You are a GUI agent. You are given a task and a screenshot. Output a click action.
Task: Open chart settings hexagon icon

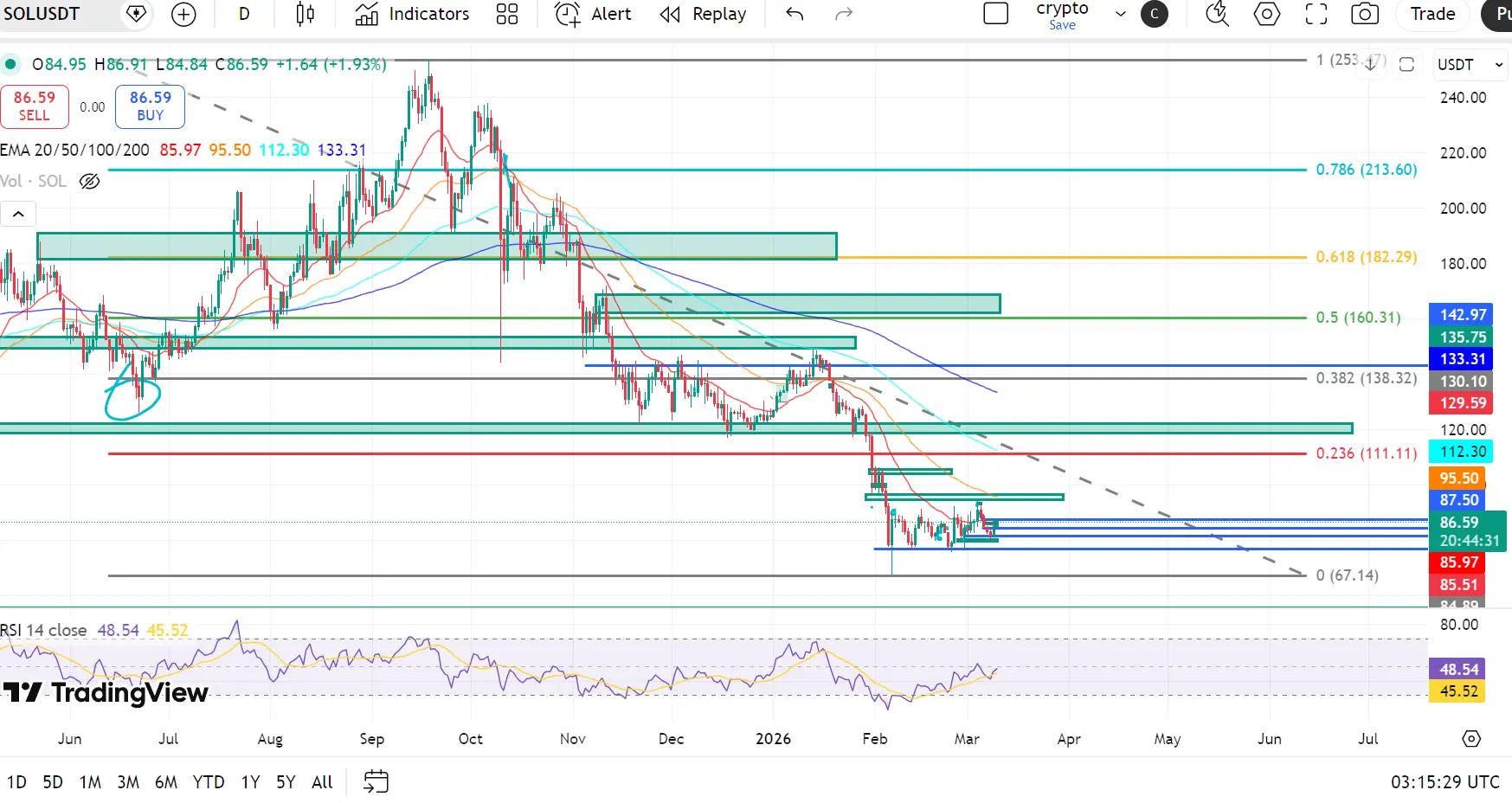[1267, 14]
